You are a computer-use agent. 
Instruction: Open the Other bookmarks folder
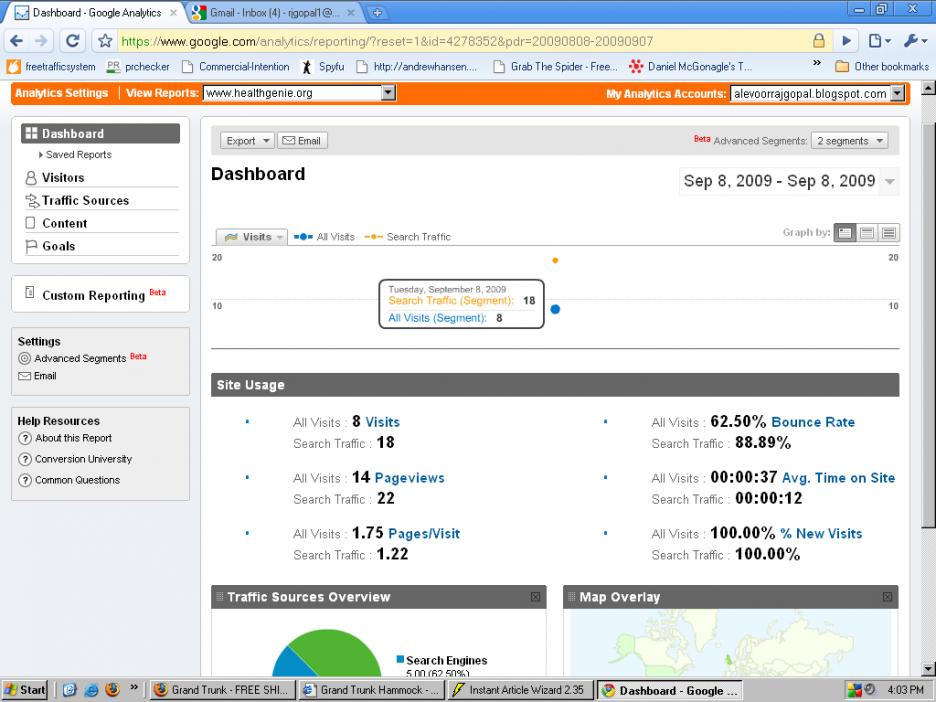point(882,67)
